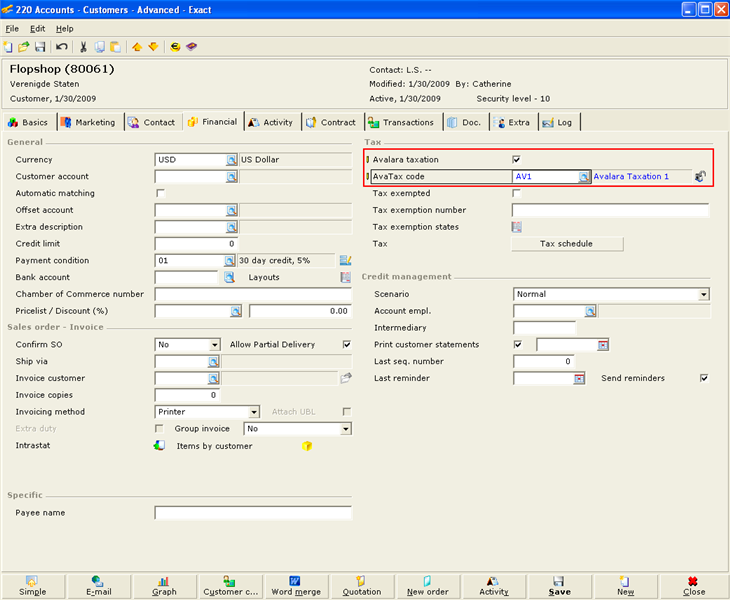
Task: Open the Edit menu
Action: (37, 29)
